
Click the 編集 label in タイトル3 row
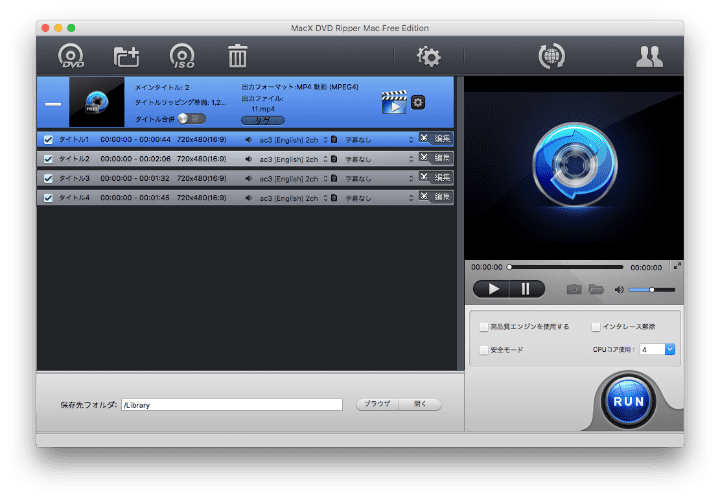[442, 177]
